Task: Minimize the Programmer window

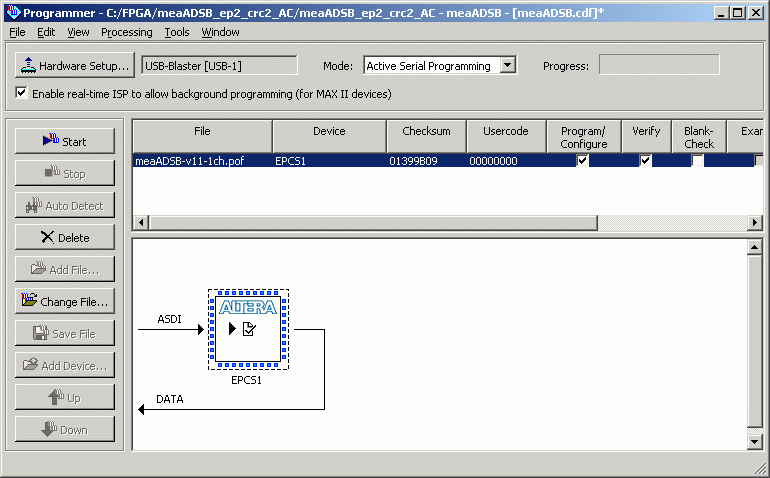Action: click(x=721, y=12)
